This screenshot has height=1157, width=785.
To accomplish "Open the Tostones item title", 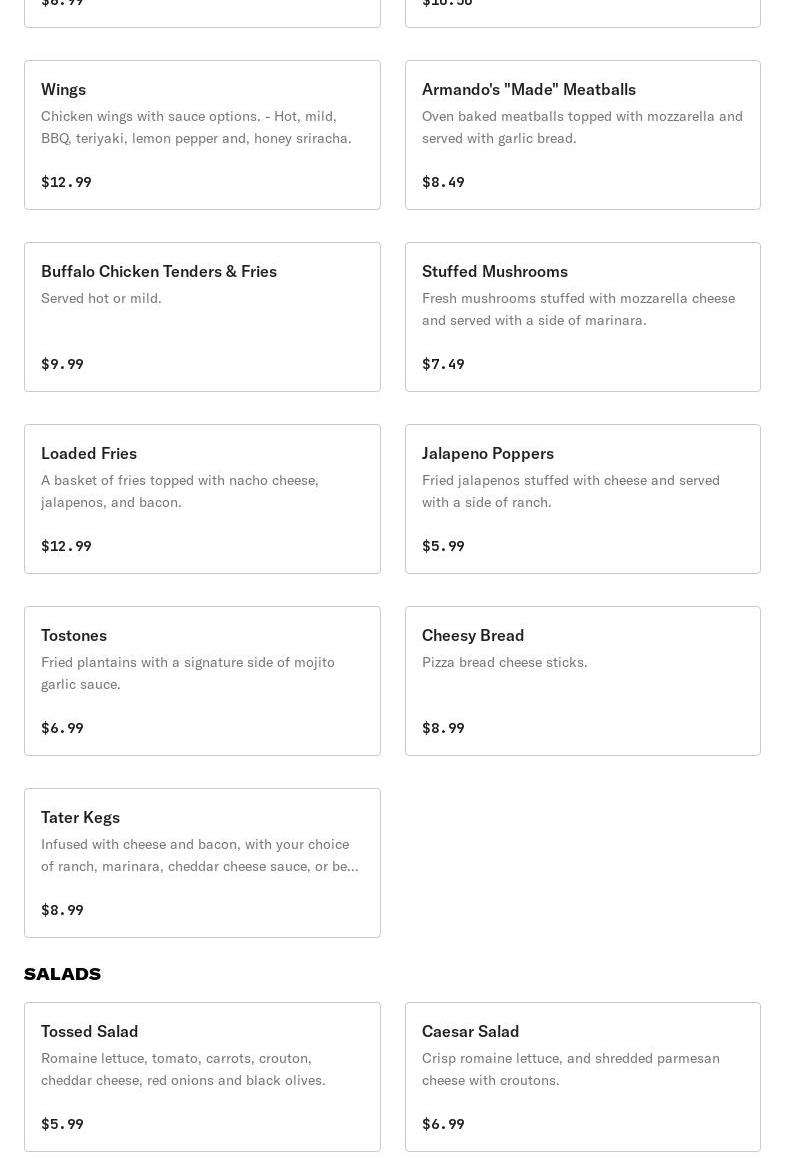I will tap(74, 635).
